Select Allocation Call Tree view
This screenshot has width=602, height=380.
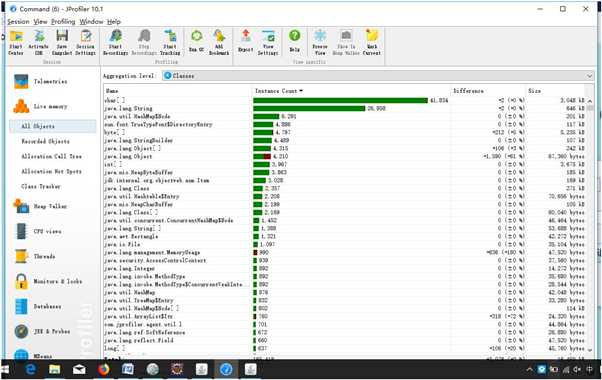(x=51, y=156)
